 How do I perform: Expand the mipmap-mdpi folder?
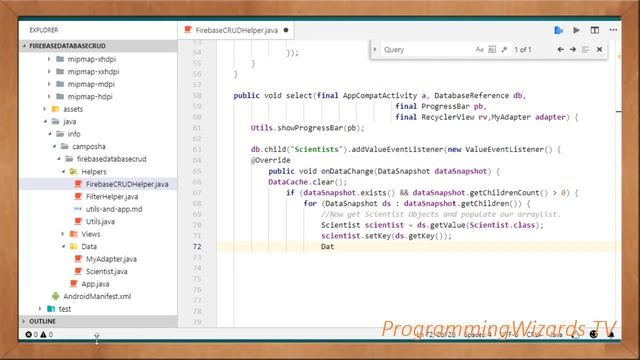(x=49, y=84)
